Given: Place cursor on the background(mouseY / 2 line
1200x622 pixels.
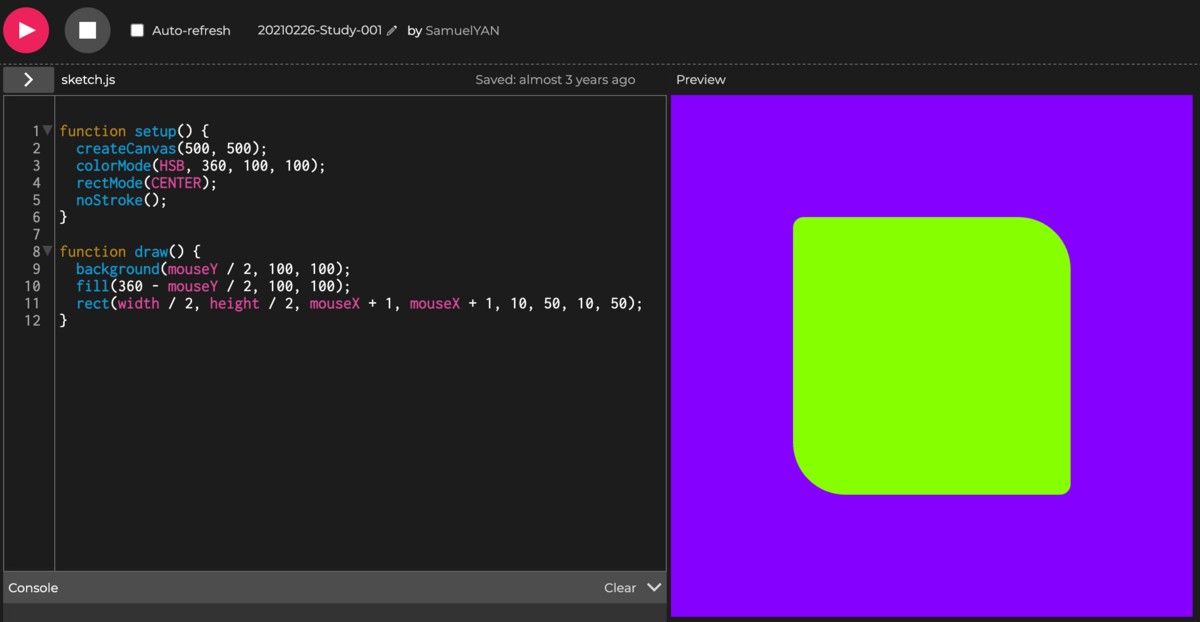Looking at the screenshot, I should (x=214, y=269).
